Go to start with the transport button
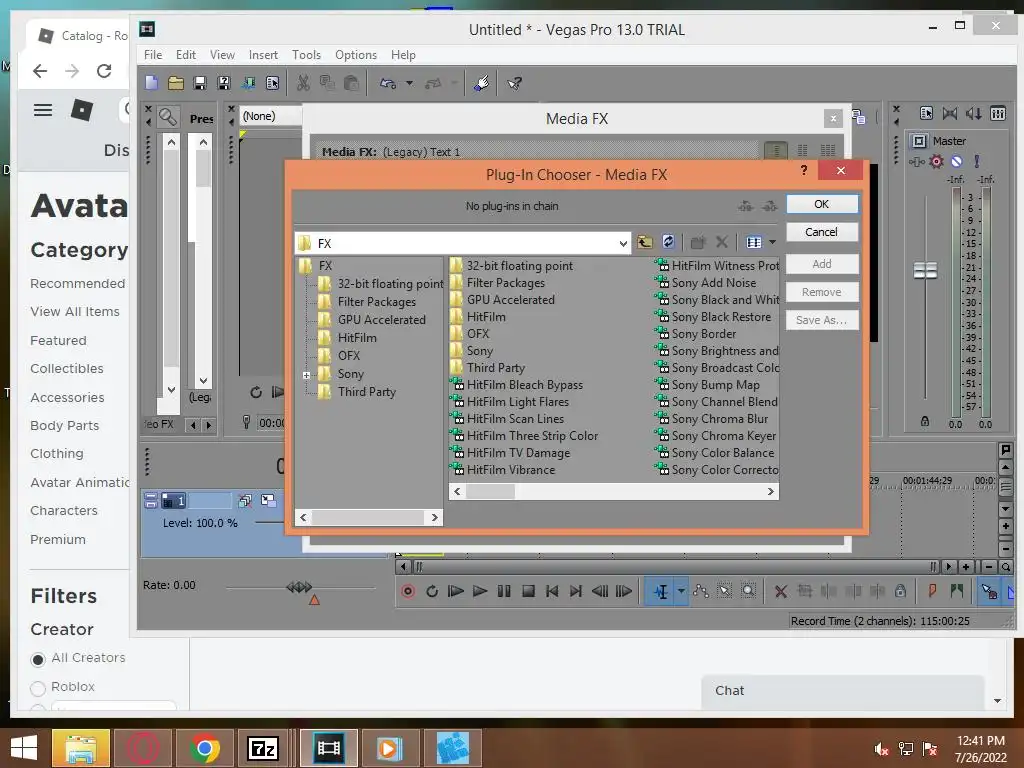 [552, 592]
